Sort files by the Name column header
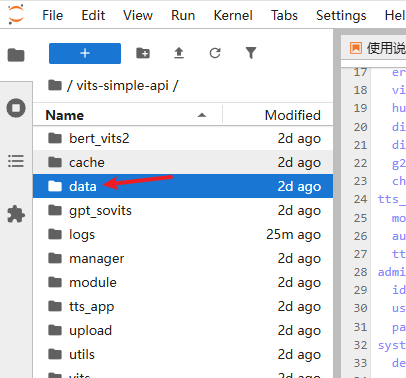Image resolution: width=406 pixels, height=378 pixels. tap(128, 115)
